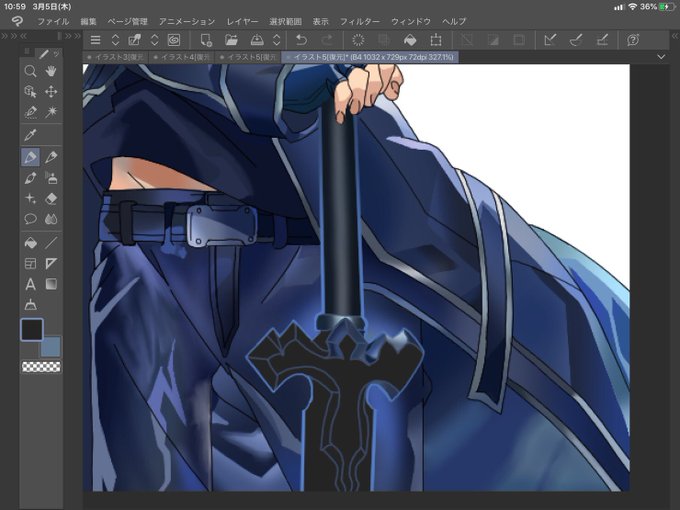The height and width of the screenshot is (510, 680).
Task: Open the help support speech bubble icon
Action: (633, 40)
